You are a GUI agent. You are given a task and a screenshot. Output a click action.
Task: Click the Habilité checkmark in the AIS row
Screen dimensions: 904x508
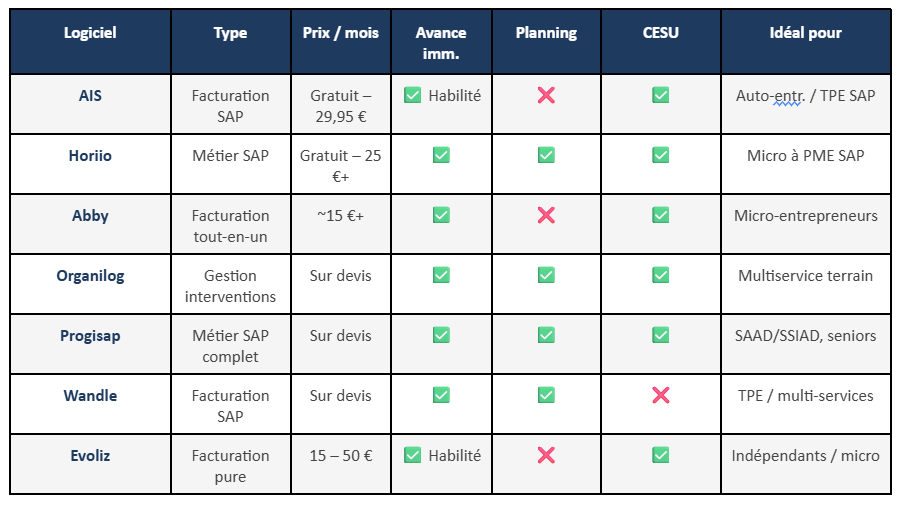pyautogui.click(x=412, y=95)
